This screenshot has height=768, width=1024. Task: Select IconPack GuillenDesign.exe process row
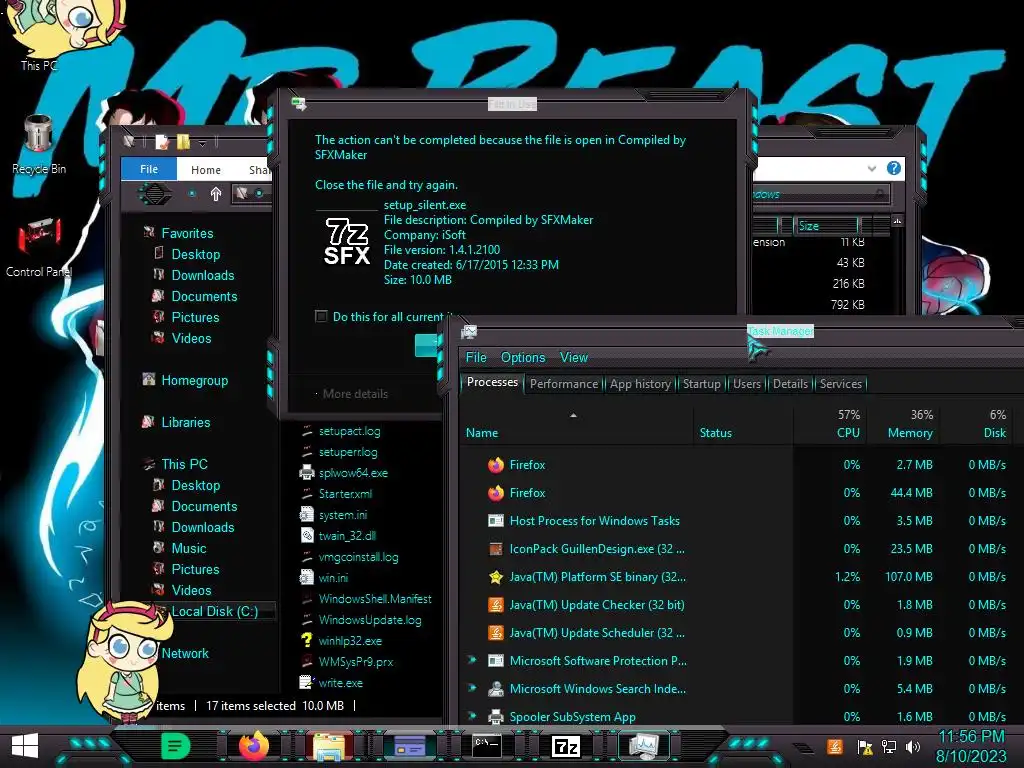pos(738,549)
